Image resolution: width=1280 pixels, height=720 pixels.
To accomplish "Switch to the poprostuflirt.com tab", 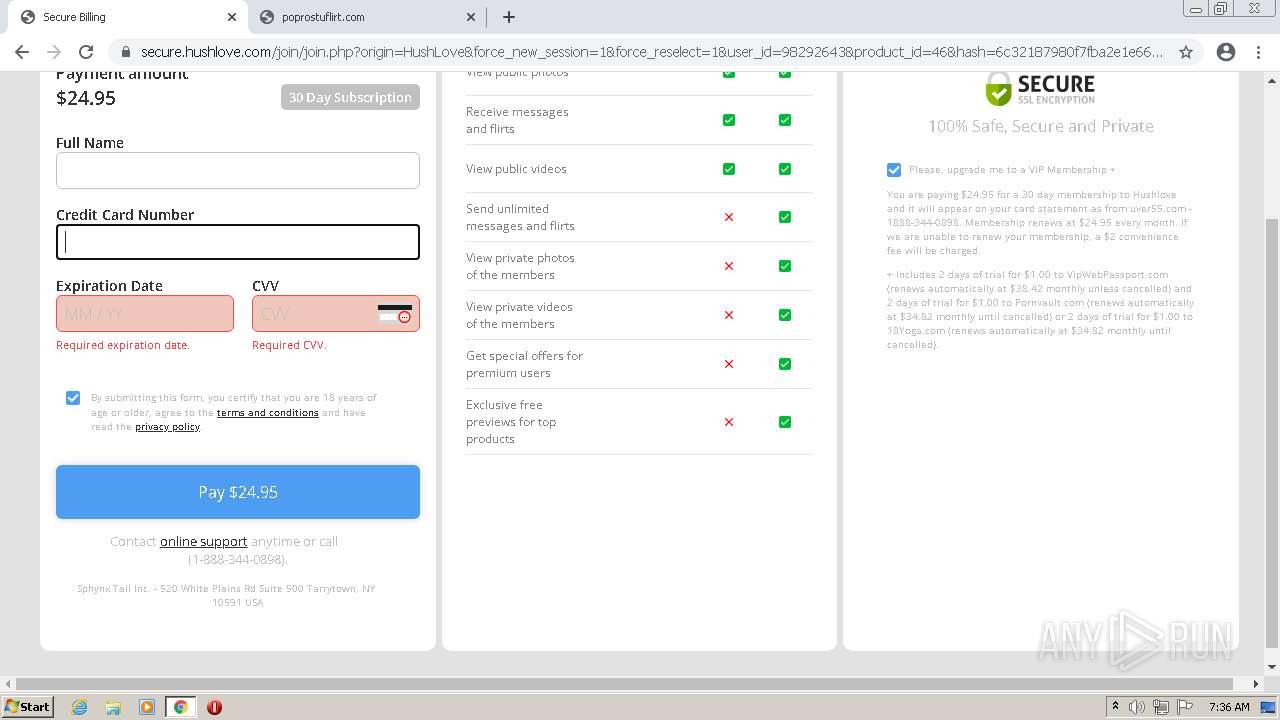I will point(365,17).
